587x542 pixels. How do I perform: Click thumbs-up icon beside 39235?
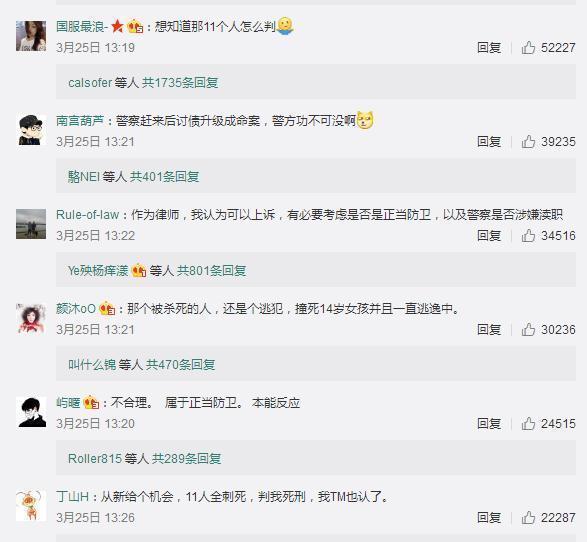click(528, 142)
